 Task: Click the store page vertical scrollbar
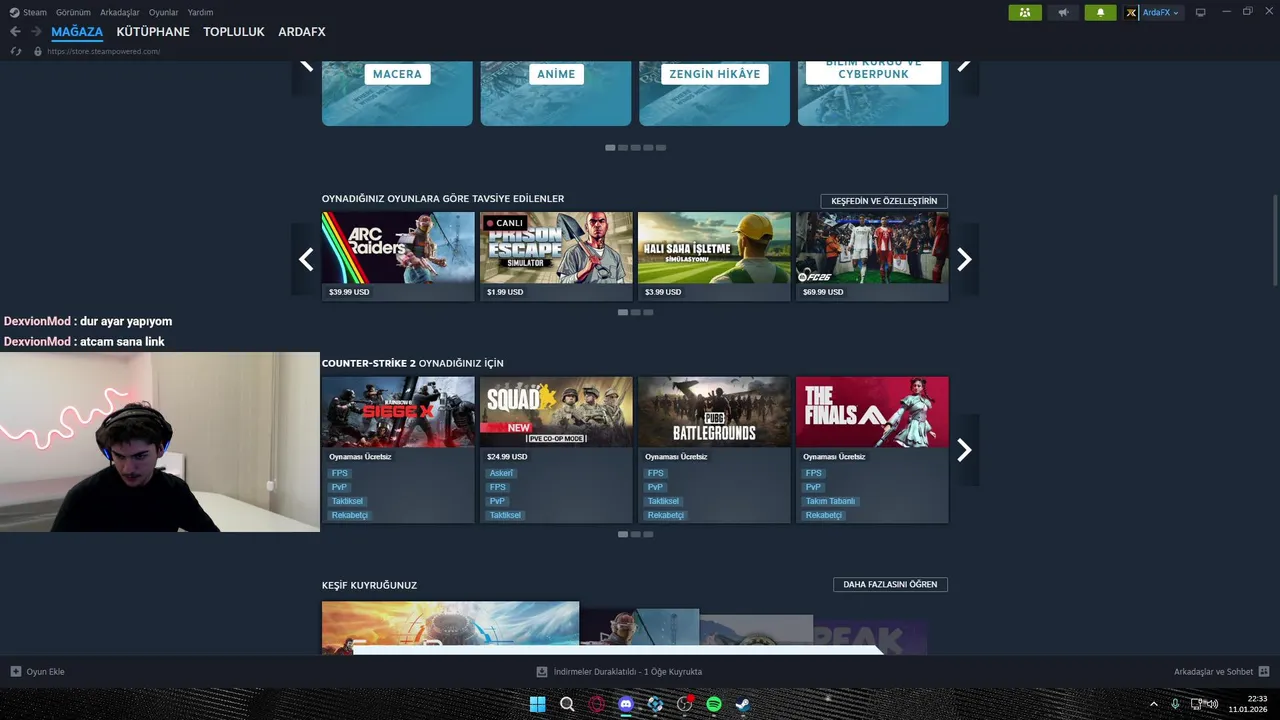coord(1275,238)
